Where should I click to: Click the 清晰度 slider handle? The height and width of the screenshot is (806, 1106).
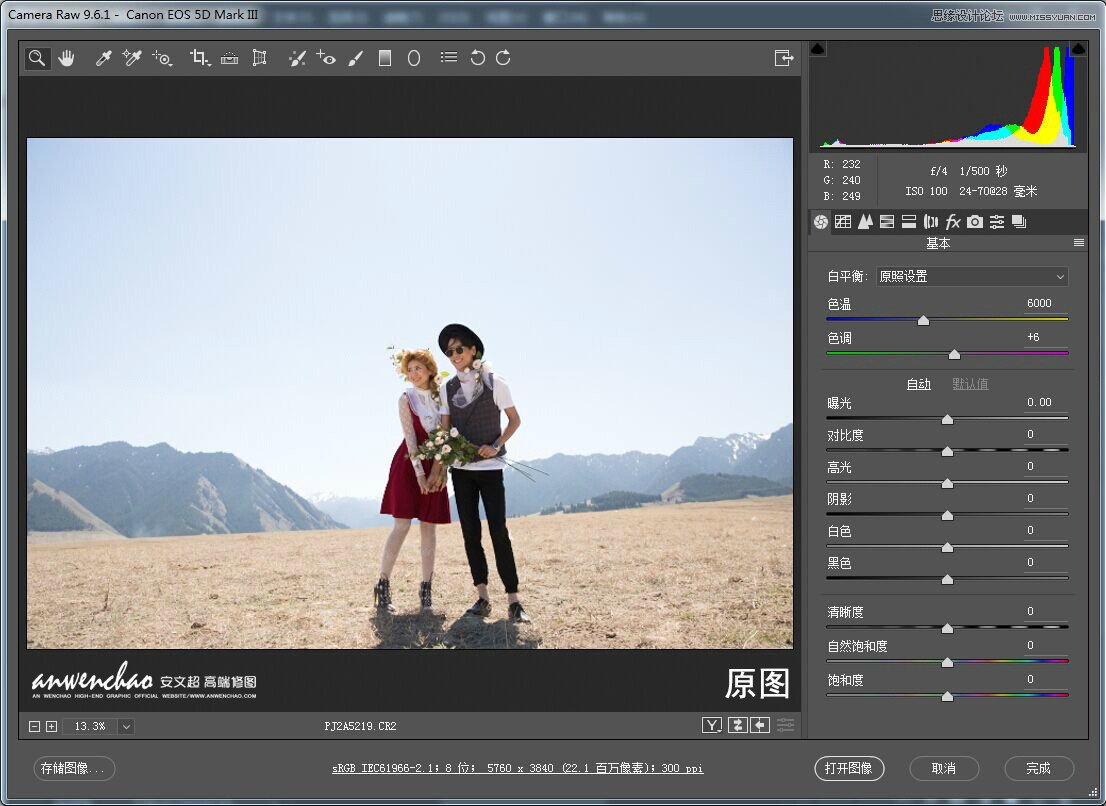click(x=947, y=628)
